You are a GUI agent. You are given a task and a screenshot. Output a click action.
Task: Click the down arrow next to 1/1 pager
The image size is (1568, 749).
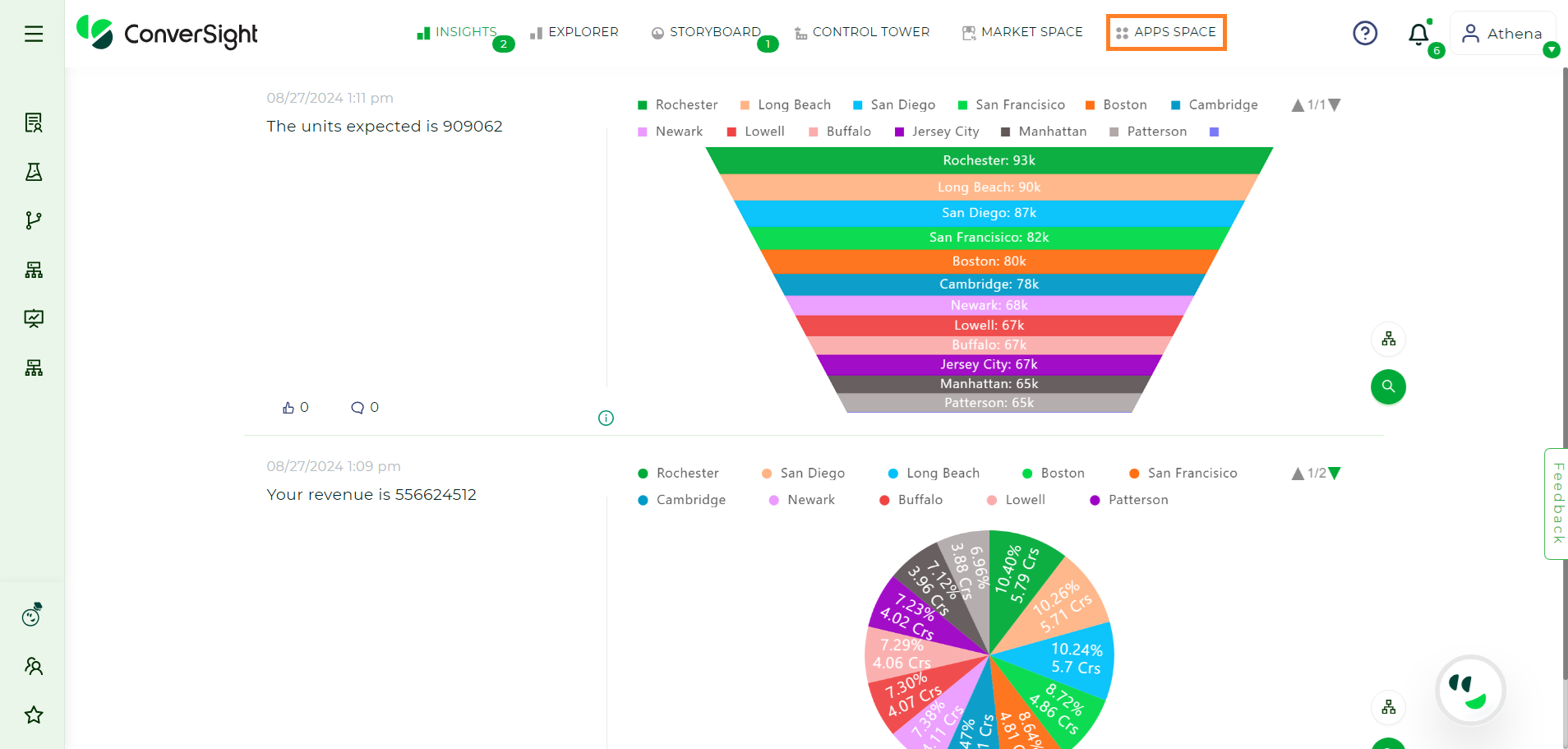(1335, 104)
